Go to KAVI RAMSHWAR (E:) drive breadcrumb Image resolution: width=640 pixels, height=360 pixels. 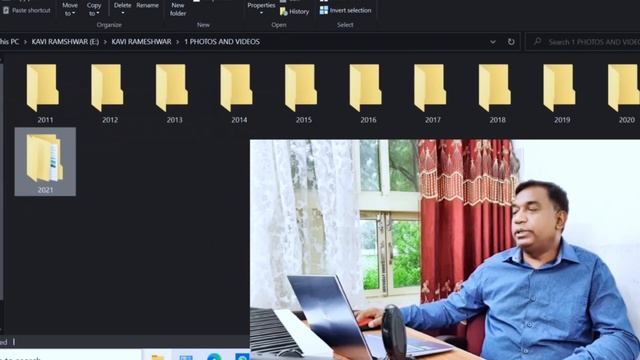(x=65, y=42)
